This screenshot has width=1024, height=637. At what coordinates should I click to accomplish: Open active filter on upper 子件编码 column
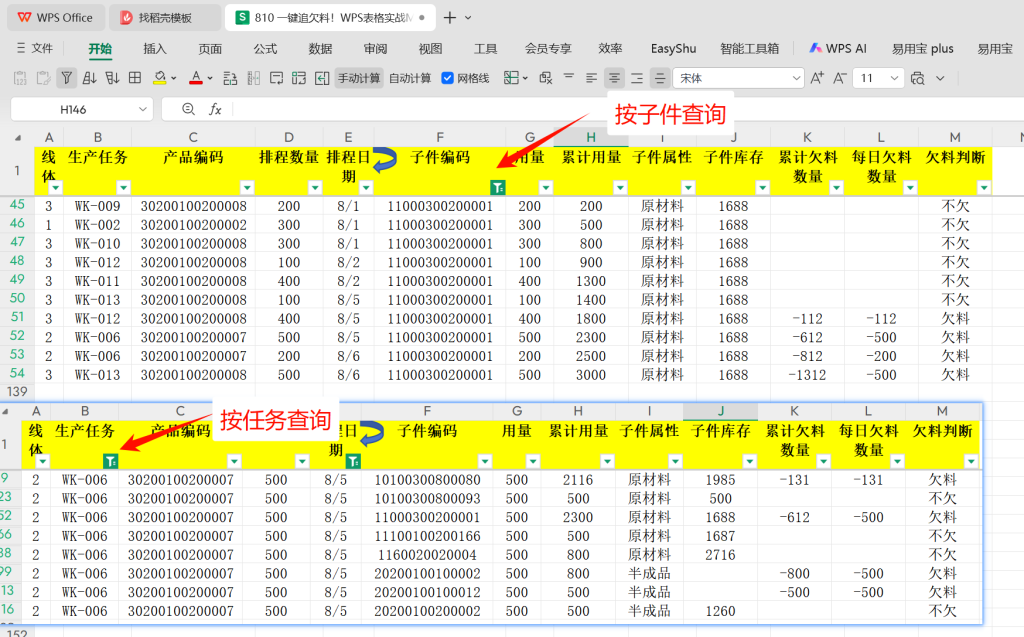click(x=498, y=188)
